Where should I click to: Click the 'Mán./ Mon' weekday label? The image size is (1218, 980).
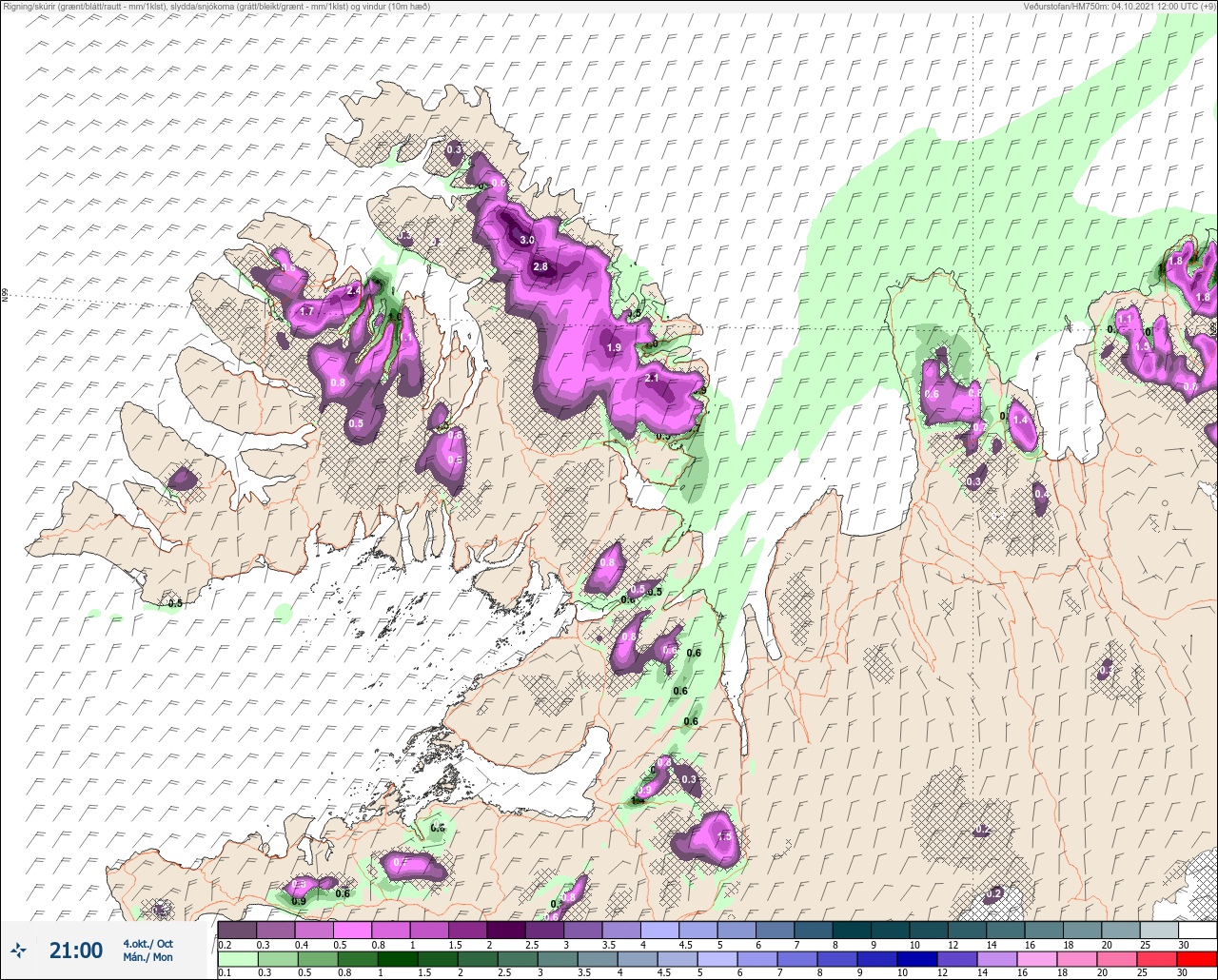pyautogui.click(x=147, y=957)
